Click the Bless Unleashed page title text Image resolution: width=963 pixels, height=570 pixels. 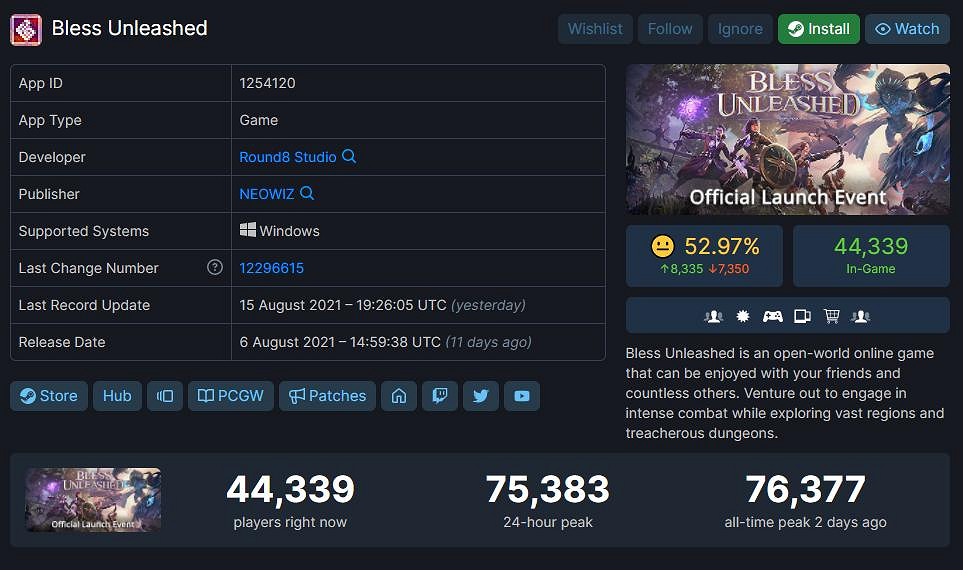pos(130,28)
